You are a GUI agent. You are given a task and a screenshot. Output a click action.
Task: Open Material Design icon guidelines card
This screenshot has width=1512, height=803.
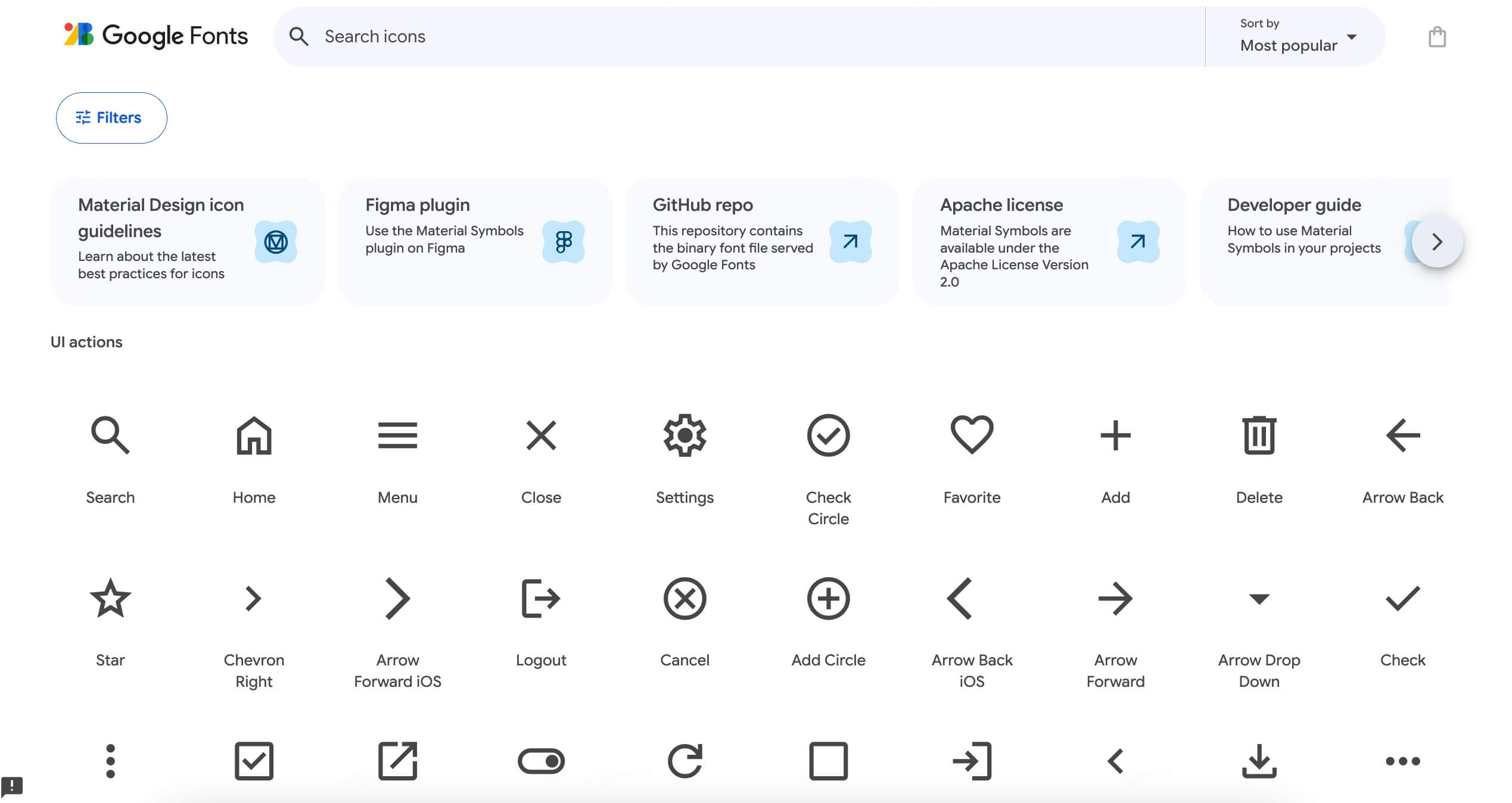(188, 242)
